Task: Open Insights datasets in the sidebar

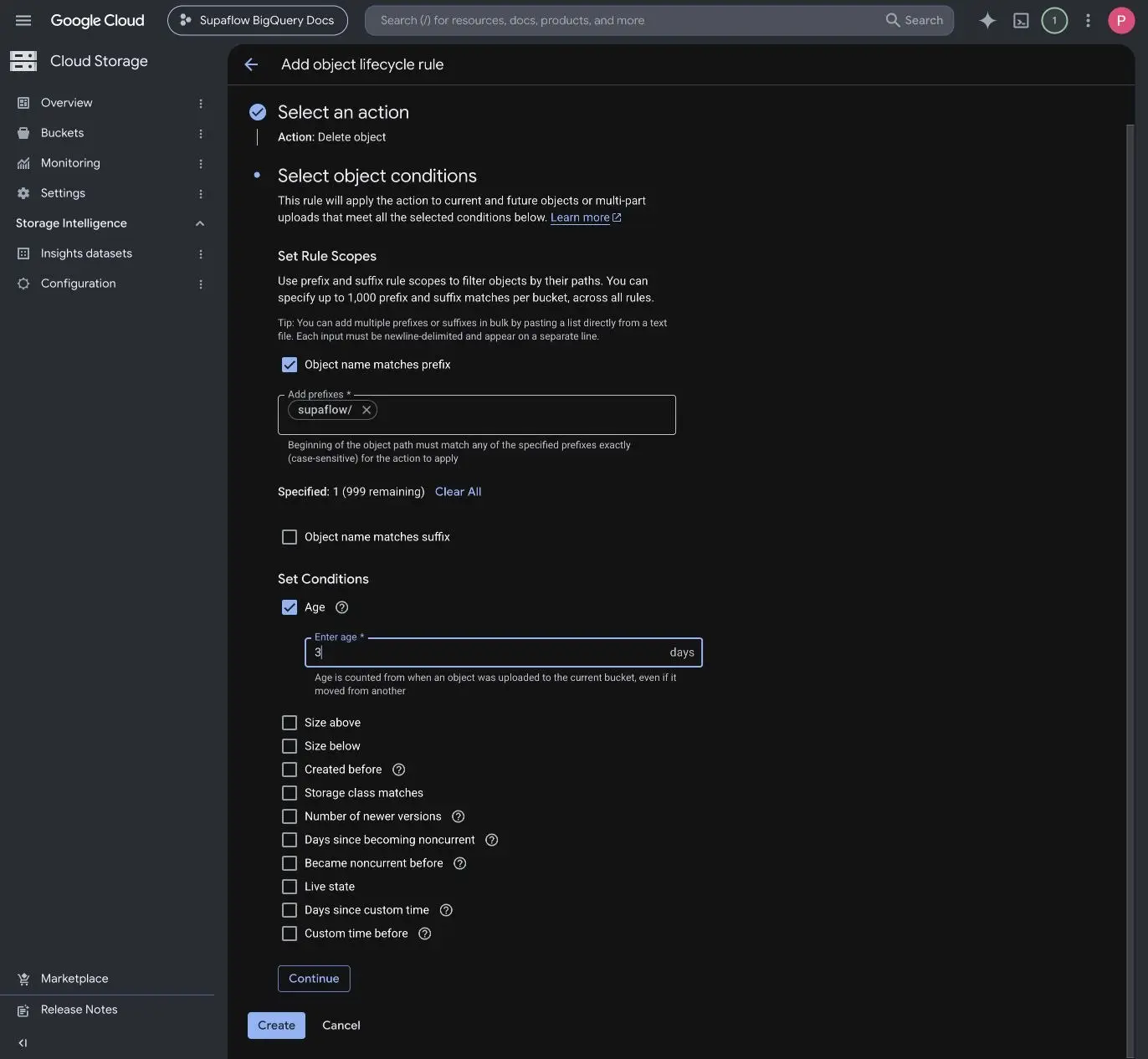Action: (86, 253)
